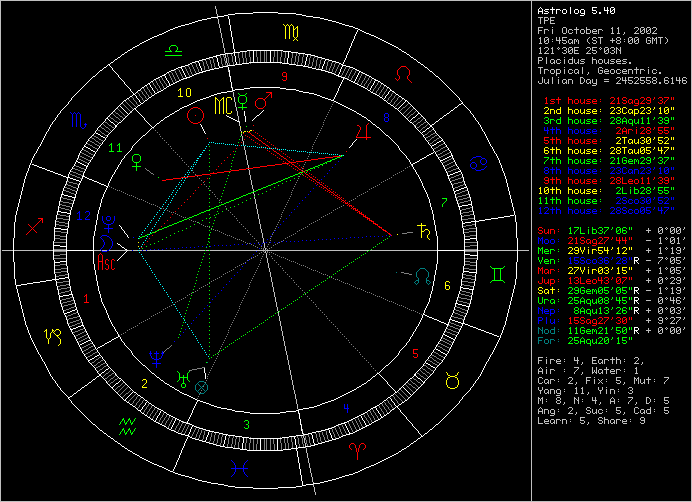Click the house 9 number

point(285,77)
